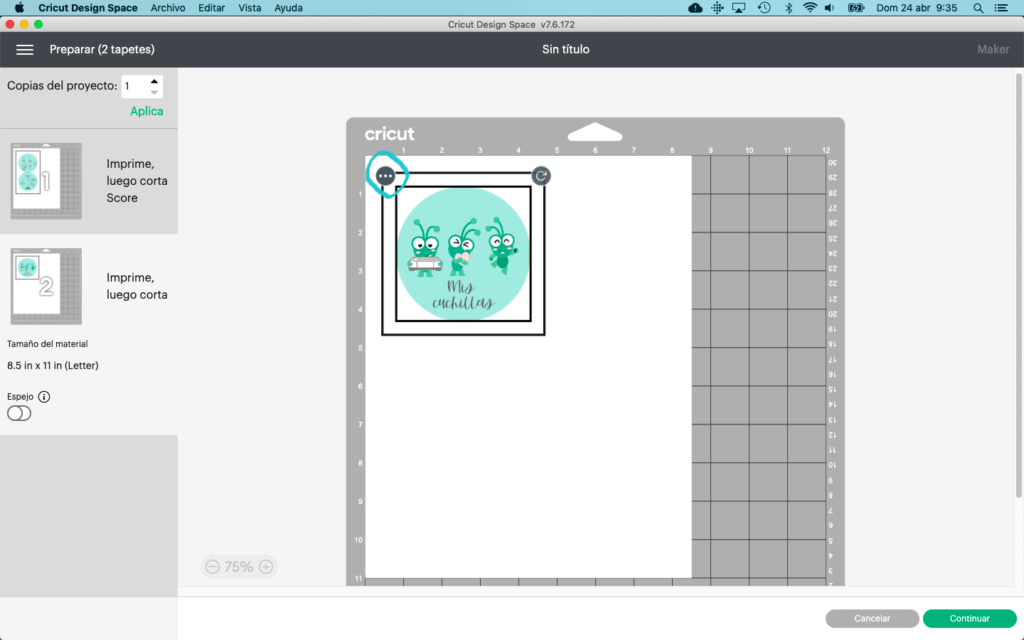
Task: Open the Archivo menu
Action: point(168,8)
